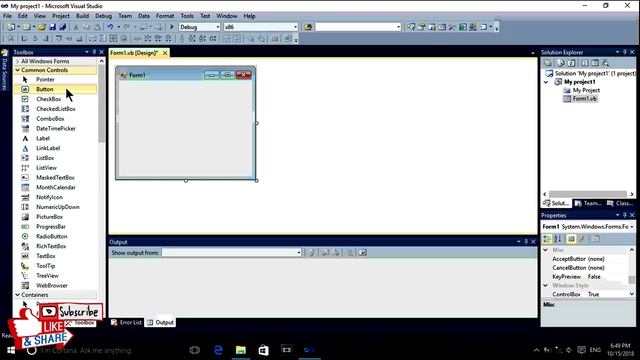Collapse the Containers toolbox group
The width and height of the screenshot is (640, 360).
click(x=18, y=295)
